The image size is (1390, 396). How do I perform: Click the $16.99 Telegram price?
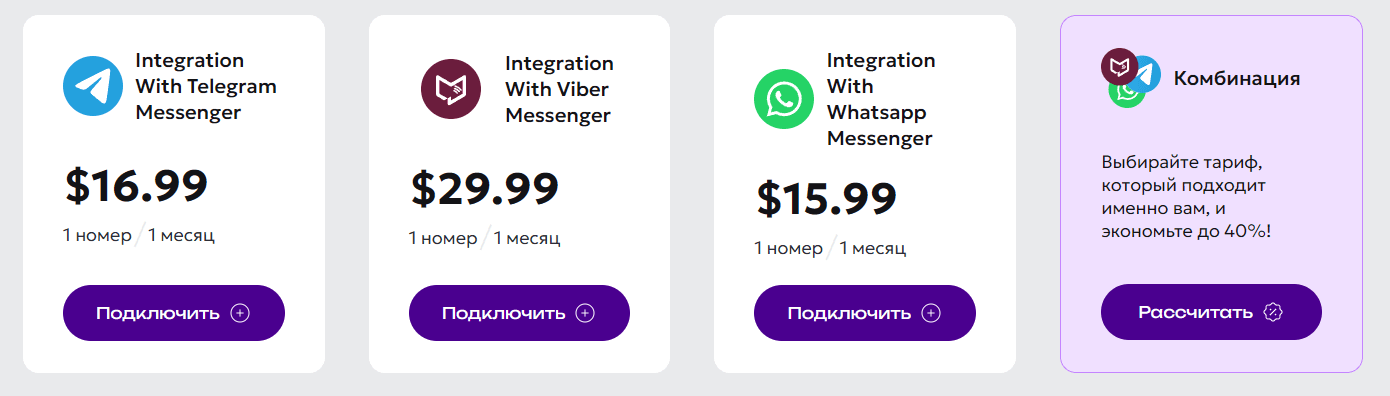[x=136, y=185]
